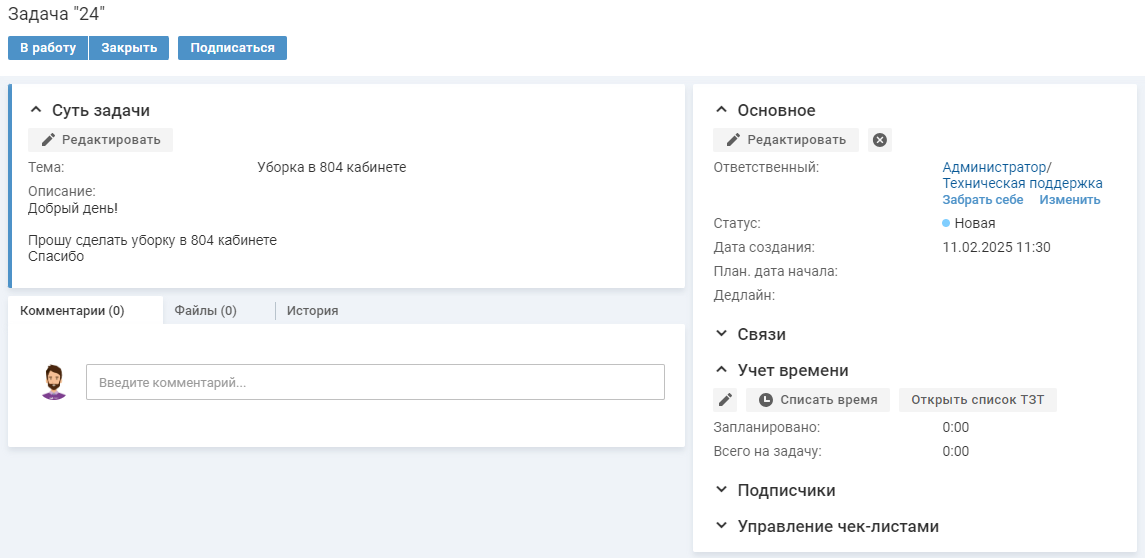Viewport: 1145px width, 558px height.
Task: Click the pencil icon in Суть задачи section
Action: [x=48, y=140]
